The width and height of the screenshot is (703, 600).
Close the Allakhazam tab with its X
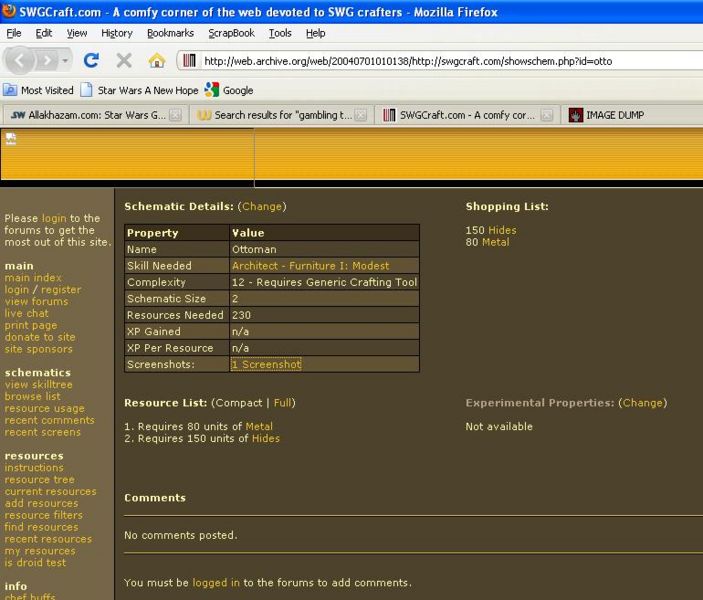175,115
